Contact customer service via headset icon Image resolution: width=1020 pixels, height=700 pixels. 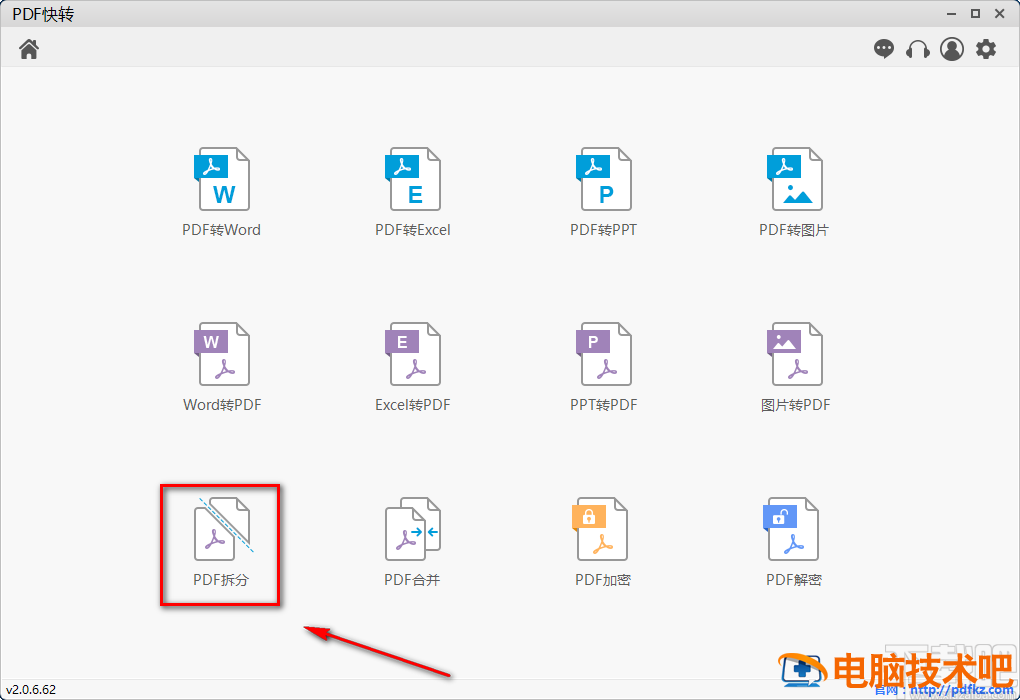pos(917,49)
